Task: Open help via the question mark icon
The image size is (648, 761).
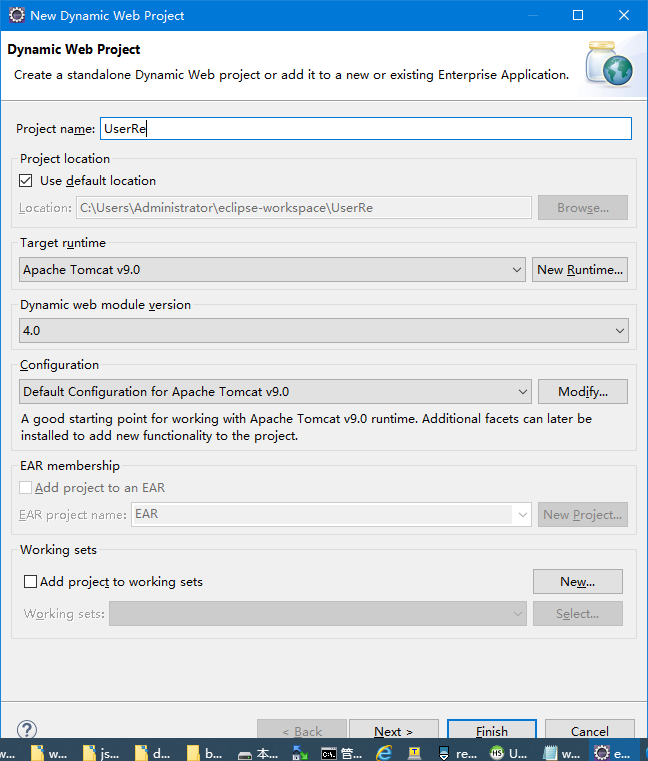Action: click(x=27, y=729)
